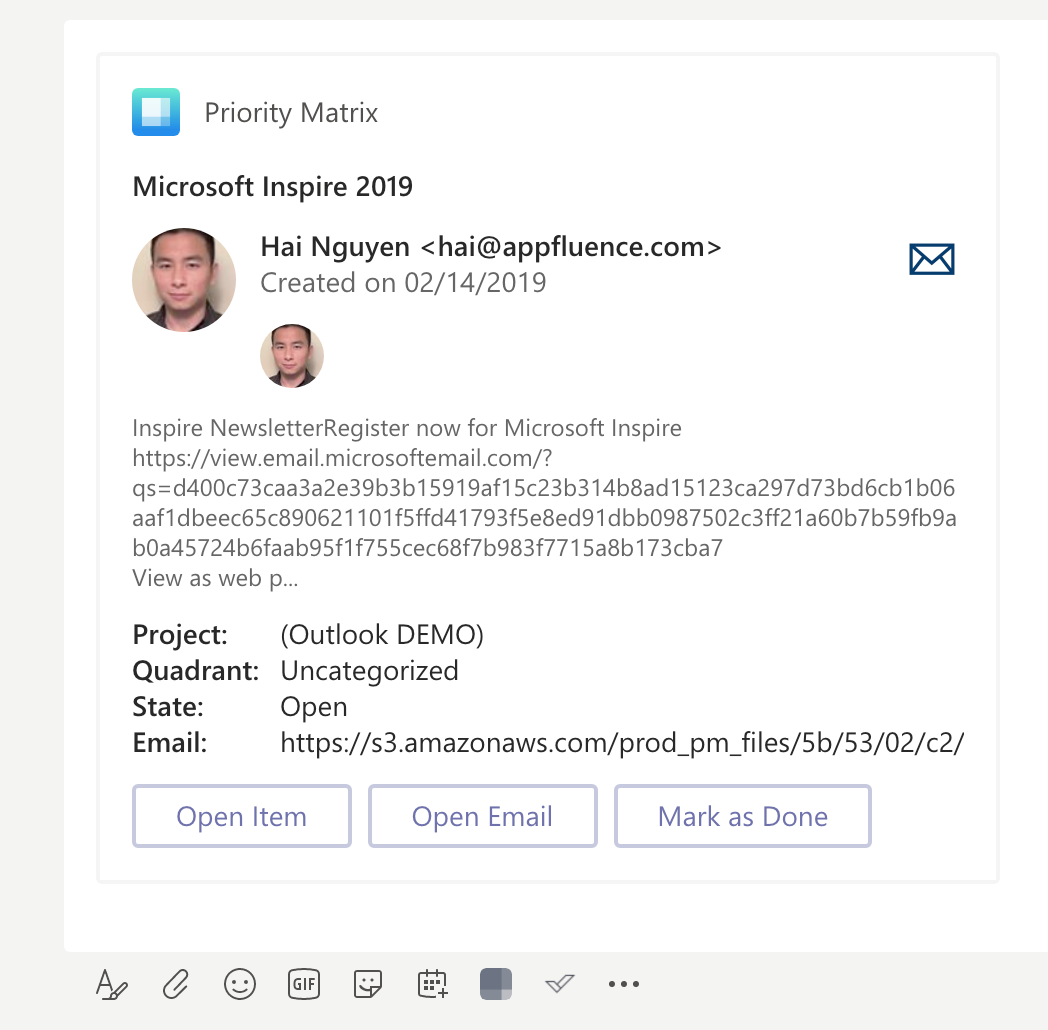The height and width of the screenshot is (1030, 1048).
Task: Mark the task as Done
Action: [742, 816]
